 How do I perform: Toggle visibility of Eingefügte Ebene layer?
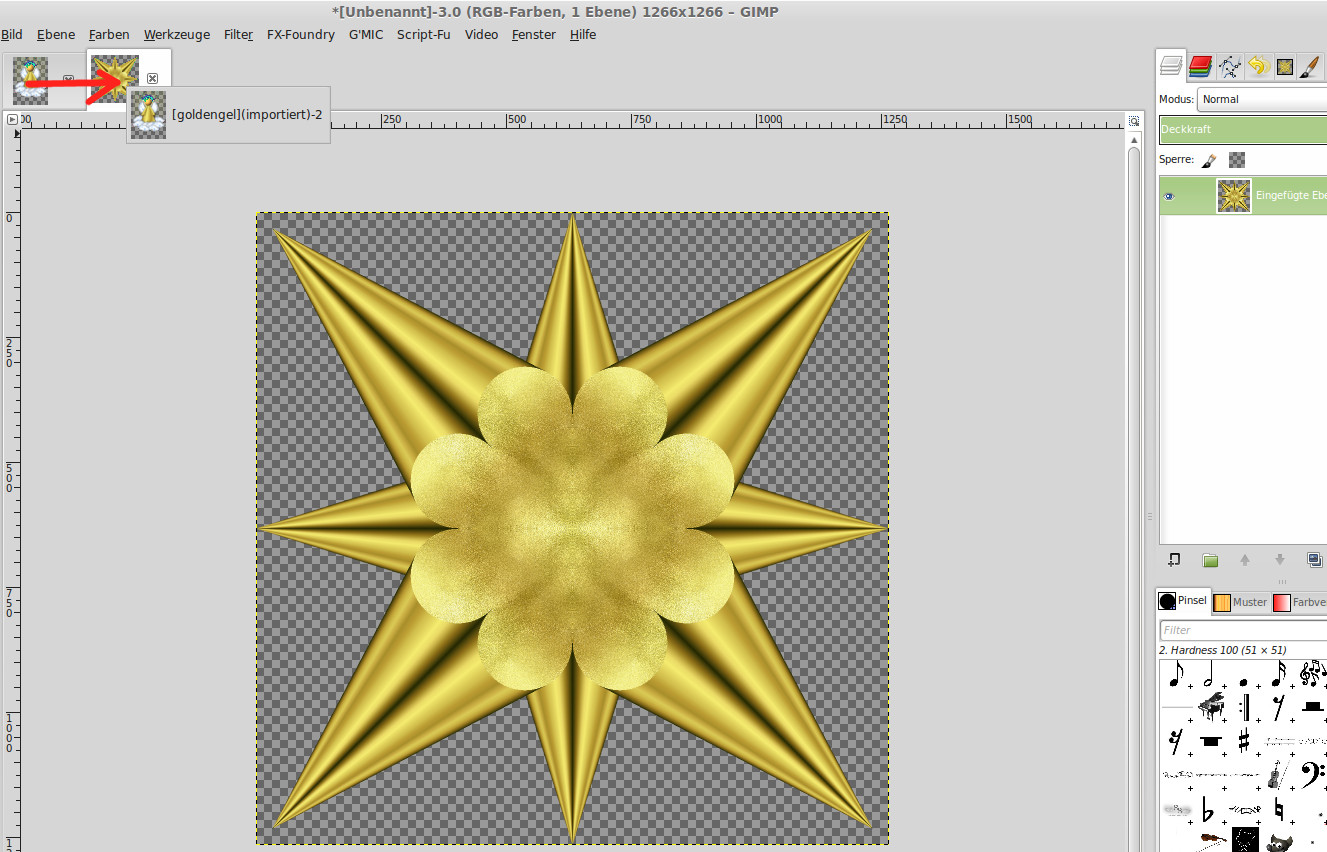pyautogui.click(x=1169, y=197)
